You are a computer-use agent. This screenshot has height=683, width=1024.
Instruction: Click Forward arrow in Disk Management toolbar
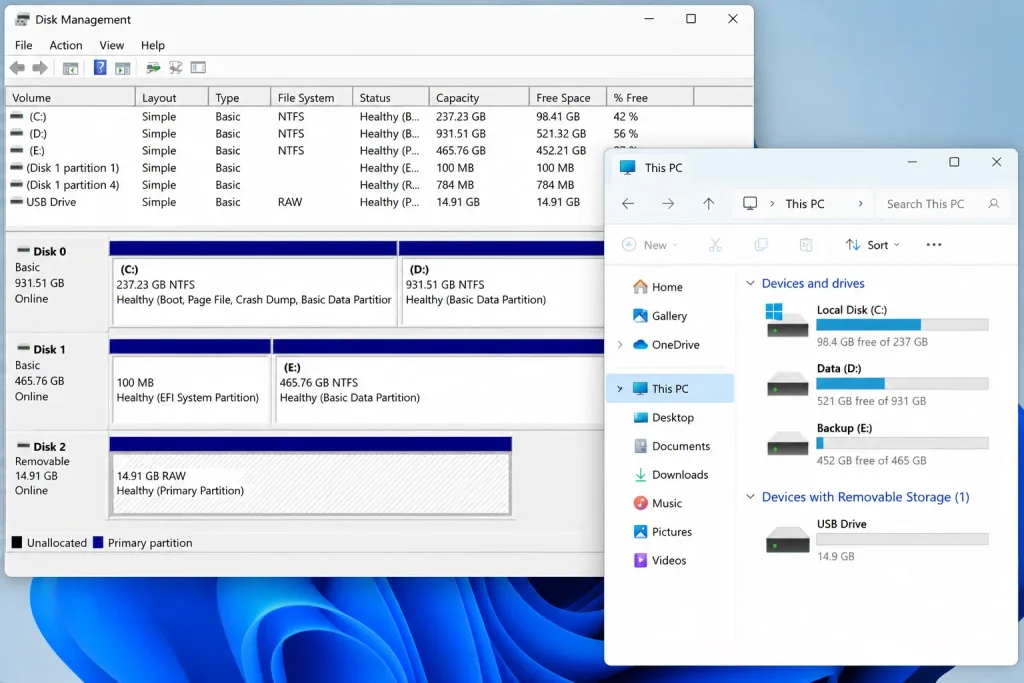coord(40,68)
